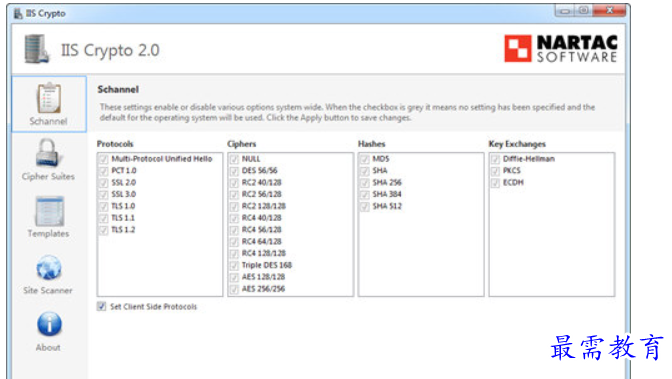Open the Templates sidebar icon

pyautogui.click(x=49, y=211)
